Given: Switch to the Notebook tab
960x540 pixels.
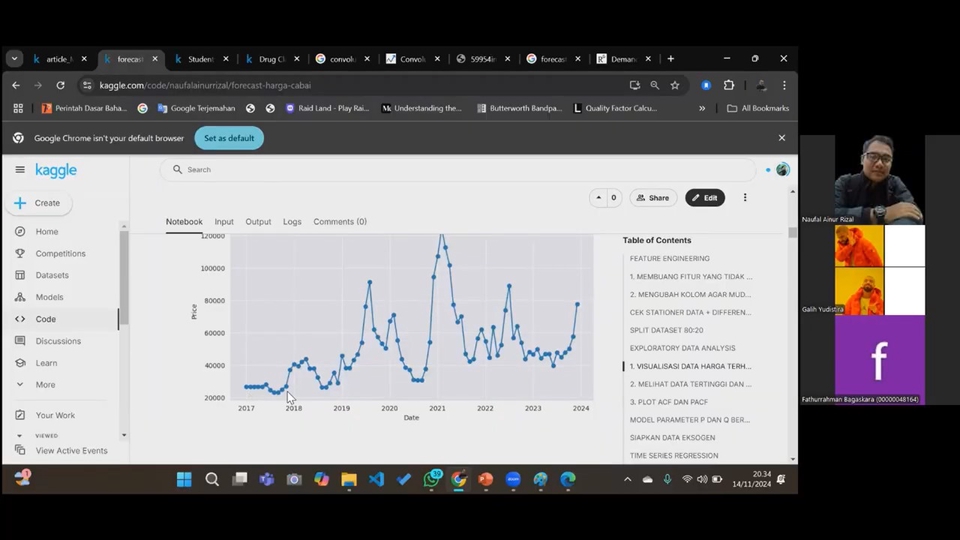Looking at the screenshot, I should point(184,222).
